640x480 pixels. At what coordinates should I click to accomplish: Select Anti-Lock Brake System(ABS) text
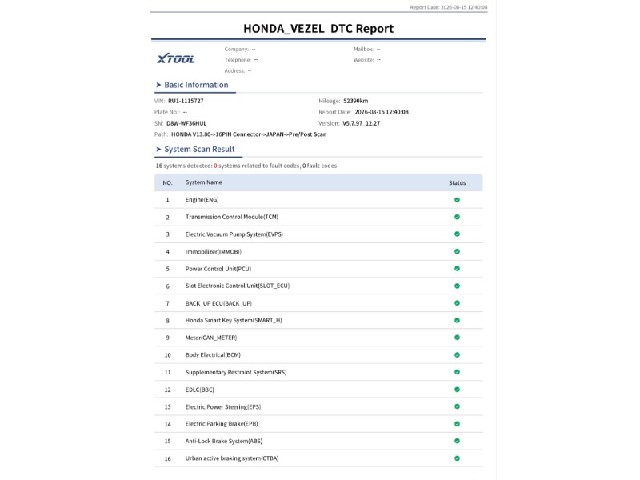[x=224, y=441]
